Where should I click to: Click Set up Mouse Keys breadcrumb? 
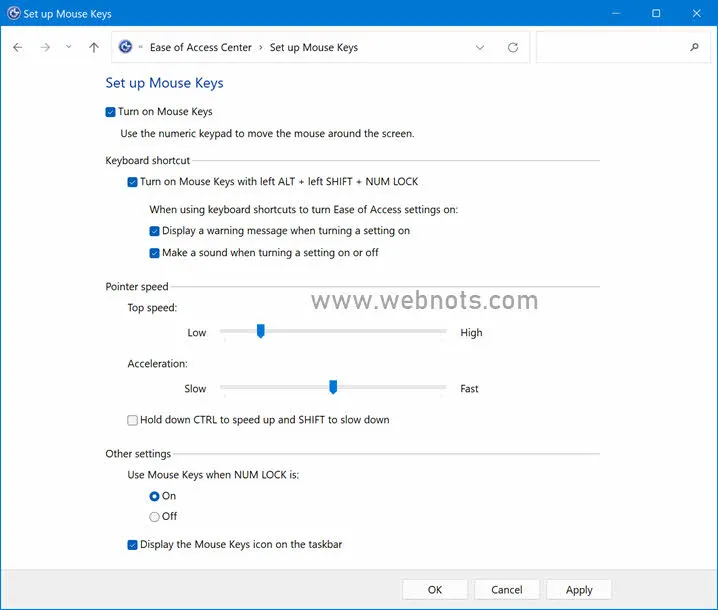pos(313,47)
